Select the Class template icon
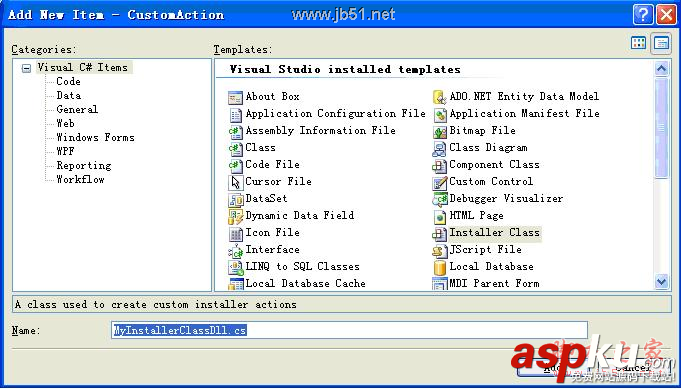The height and width of the screenshot is (389, 681). click(235, 148)
